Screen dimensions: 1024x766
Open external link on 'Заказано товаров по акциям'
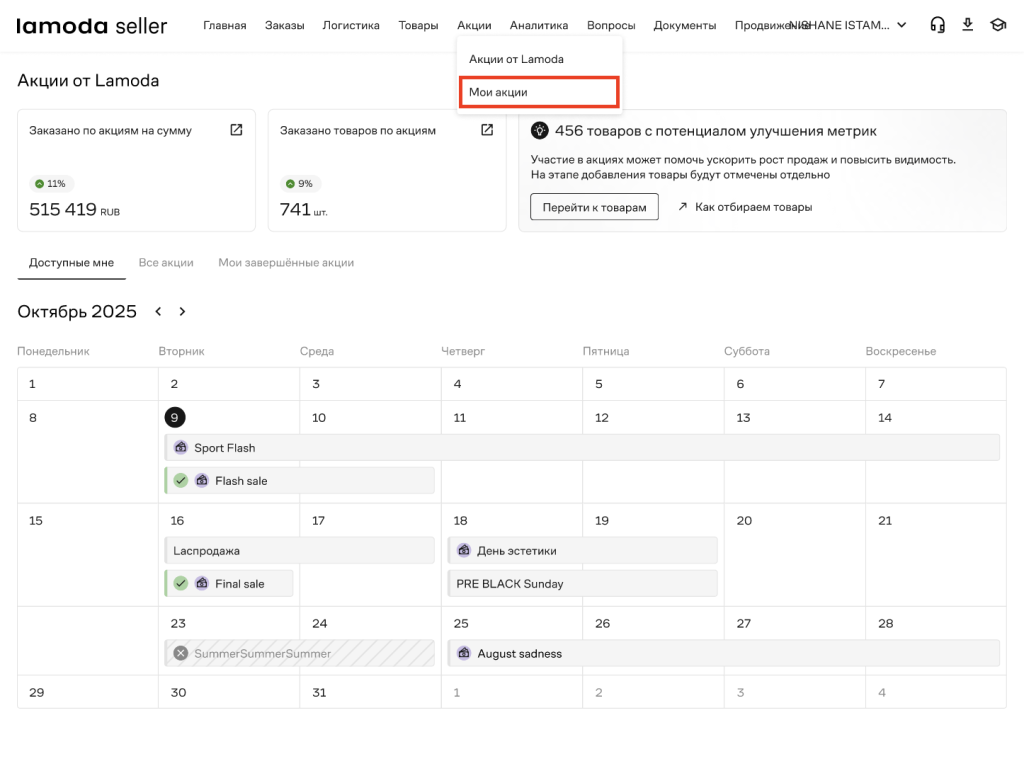487,130
